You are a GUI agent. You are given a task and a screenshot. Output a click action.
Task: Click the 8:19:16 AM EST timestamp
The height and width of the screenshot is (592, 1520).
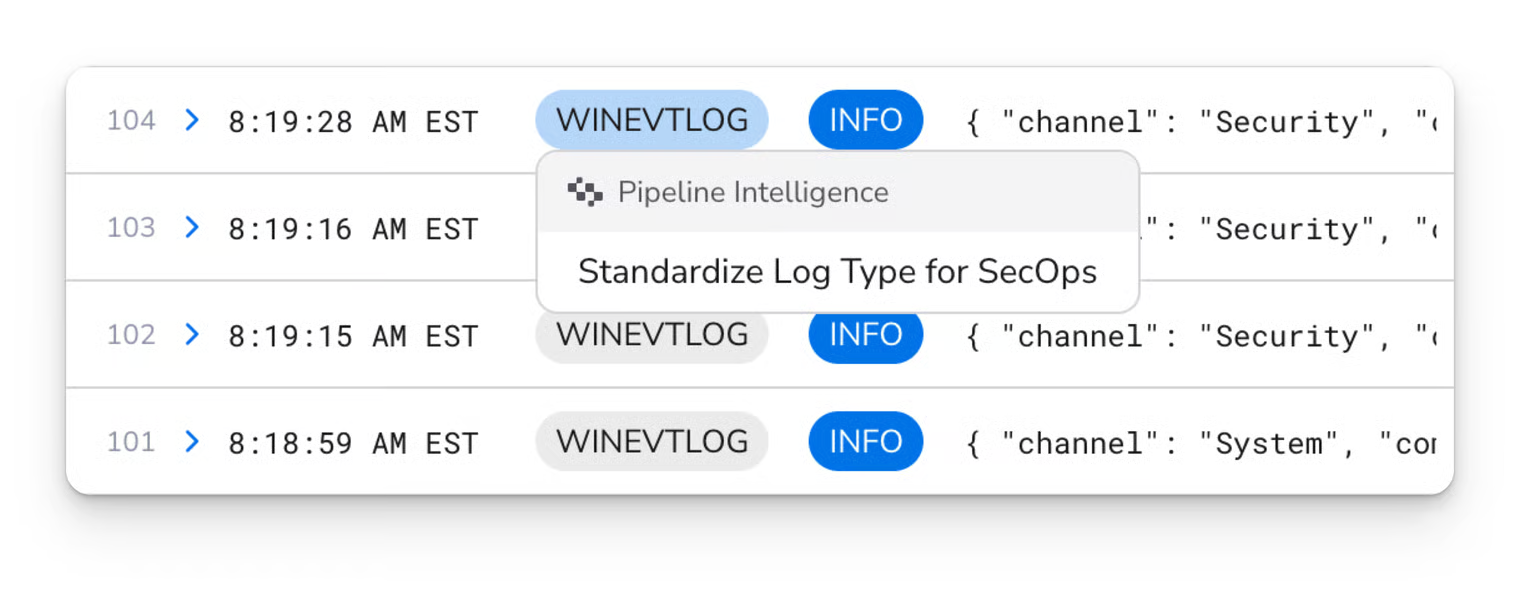pos(353,229)
